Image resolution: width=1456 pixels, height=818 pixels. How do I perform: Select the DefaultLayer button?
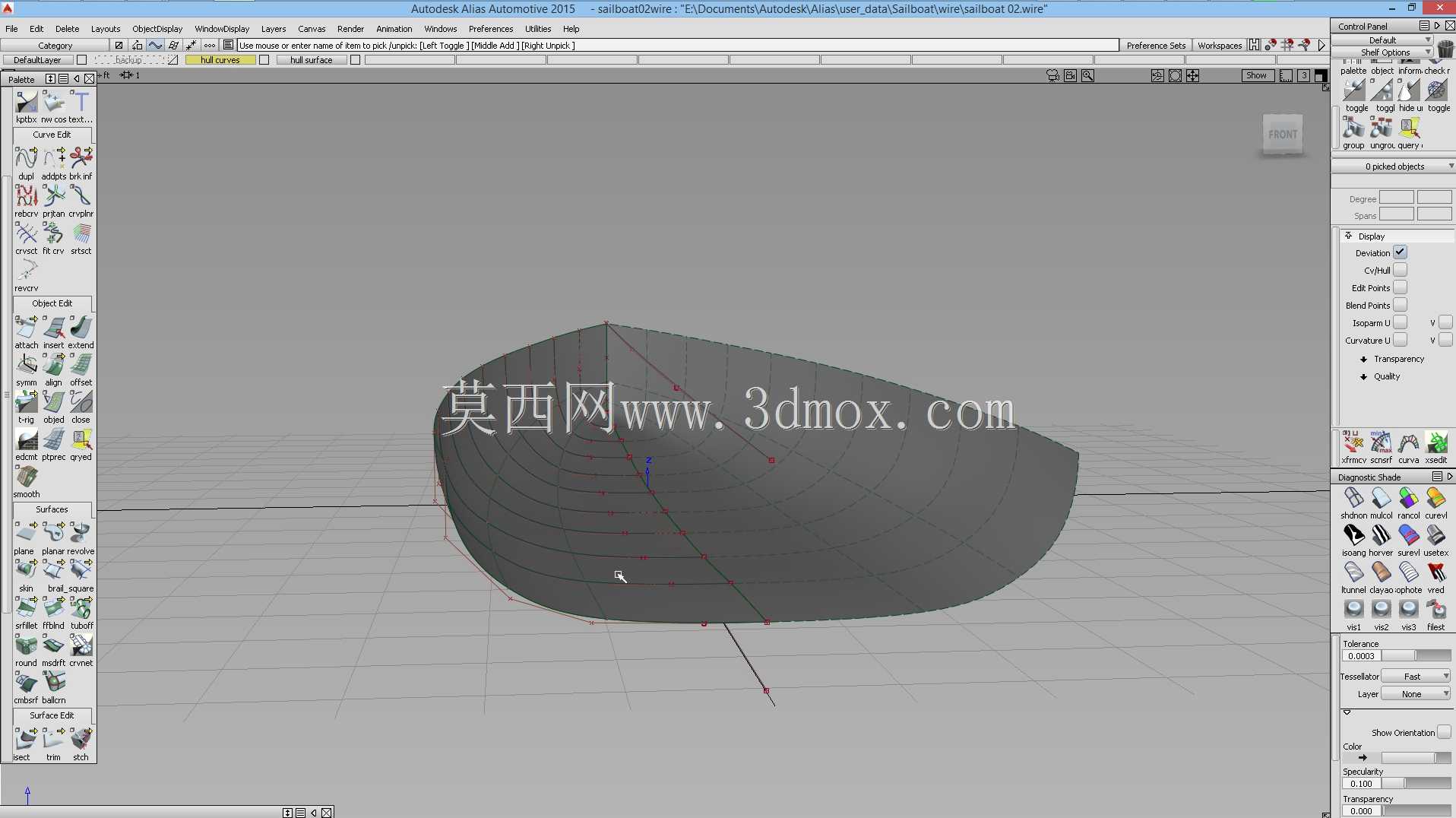point(37,60)
